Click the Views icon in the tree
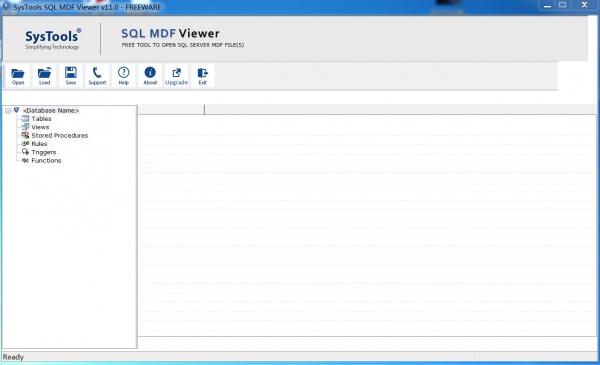This screenshot has width=600, height=365. 26,127
